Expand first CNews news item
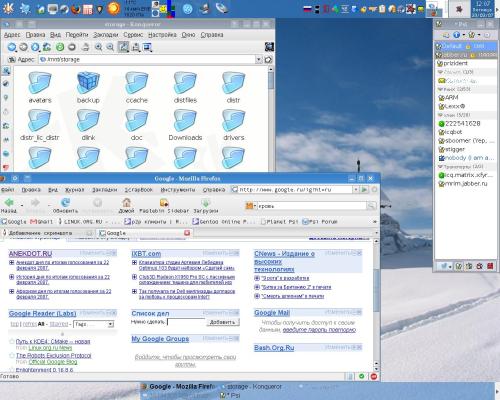Viewport: 500px width, 400px height. click(x=257, y=278)
